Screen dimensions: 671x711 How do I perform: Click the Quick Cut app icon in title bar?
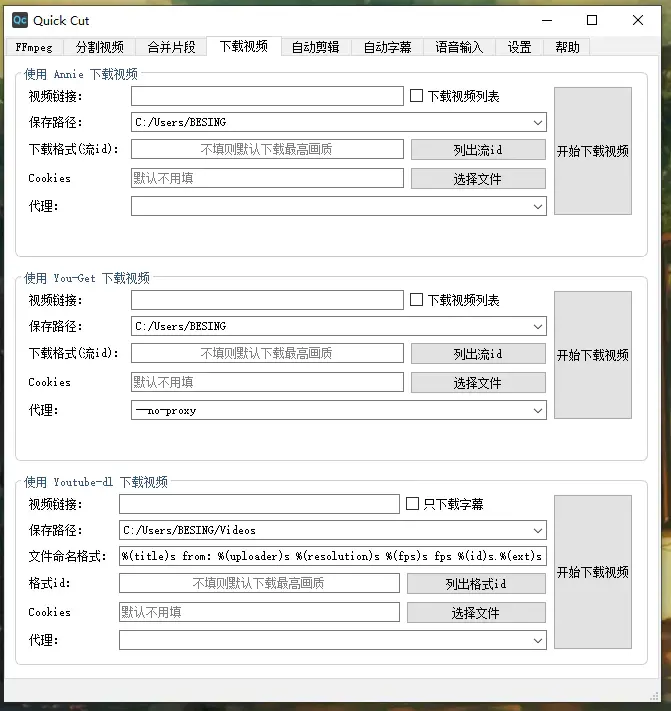pos(19,20)
